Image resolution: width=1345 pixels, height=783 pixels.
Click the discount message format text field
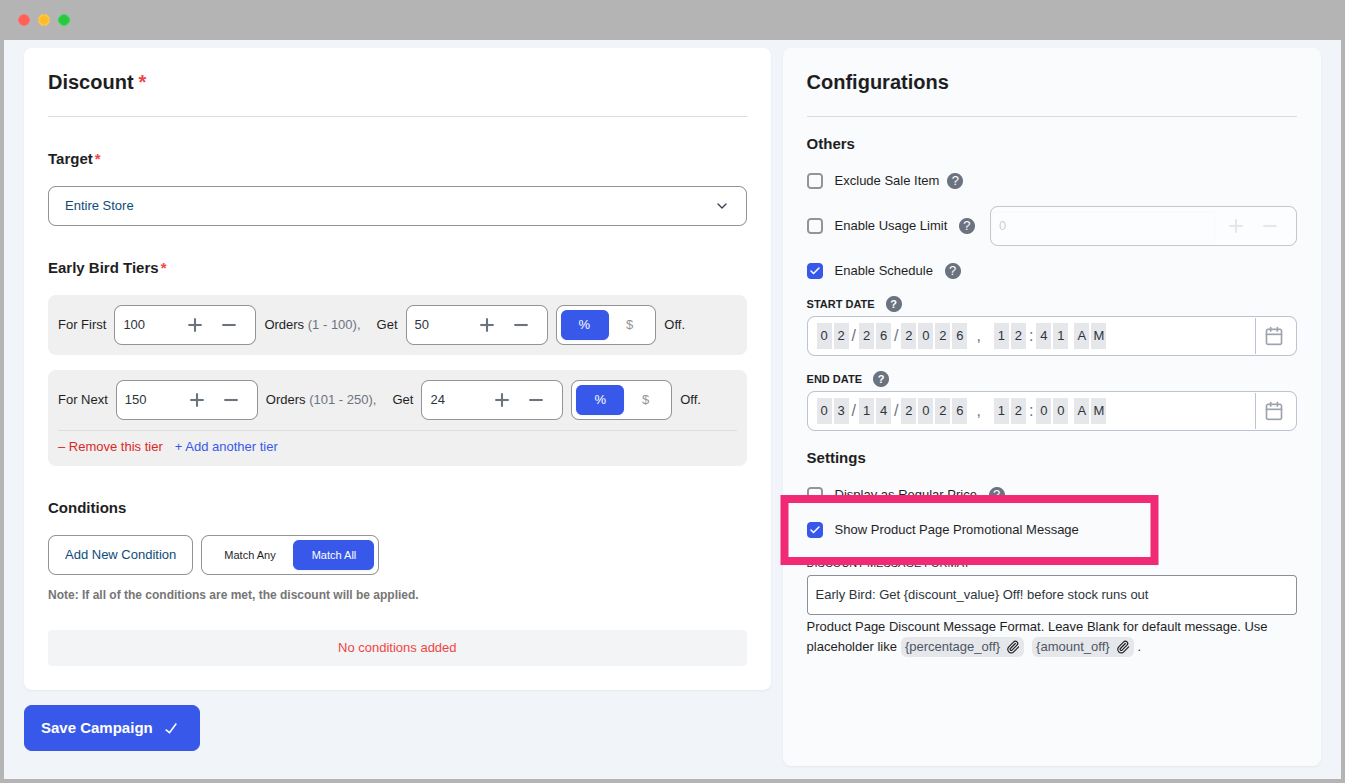coord(1051,595)
